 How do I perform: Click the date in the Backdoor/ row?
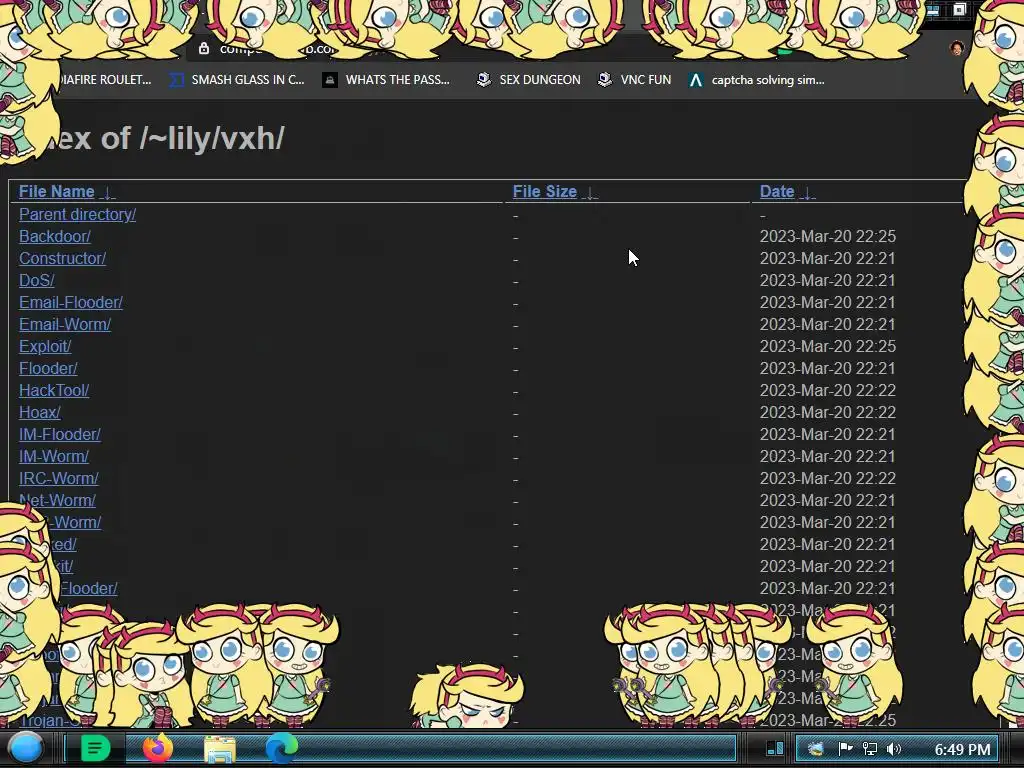[827, 236]
